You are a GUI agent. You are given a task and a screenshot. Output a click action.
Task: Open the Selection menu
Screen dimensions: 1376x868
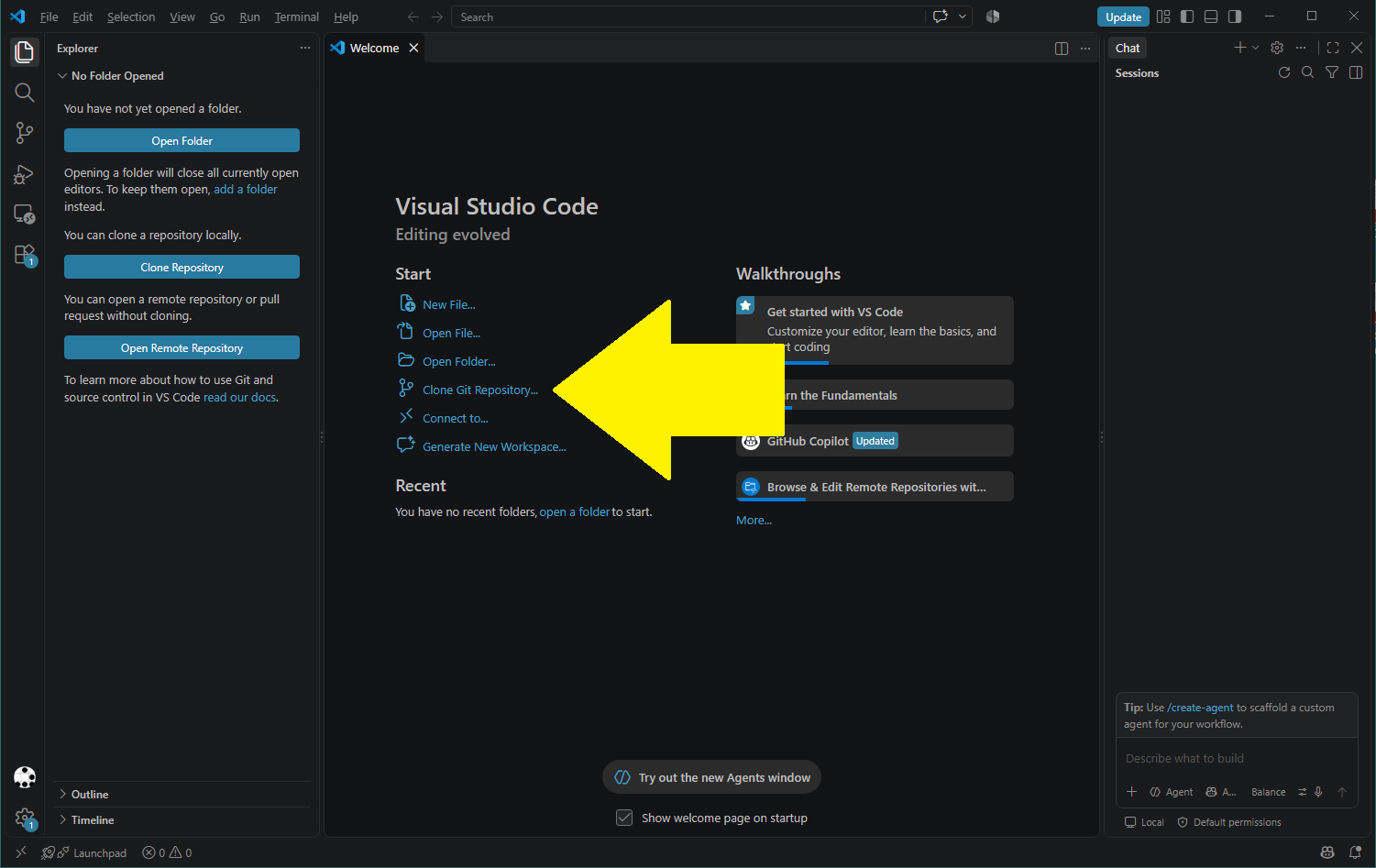131,16
